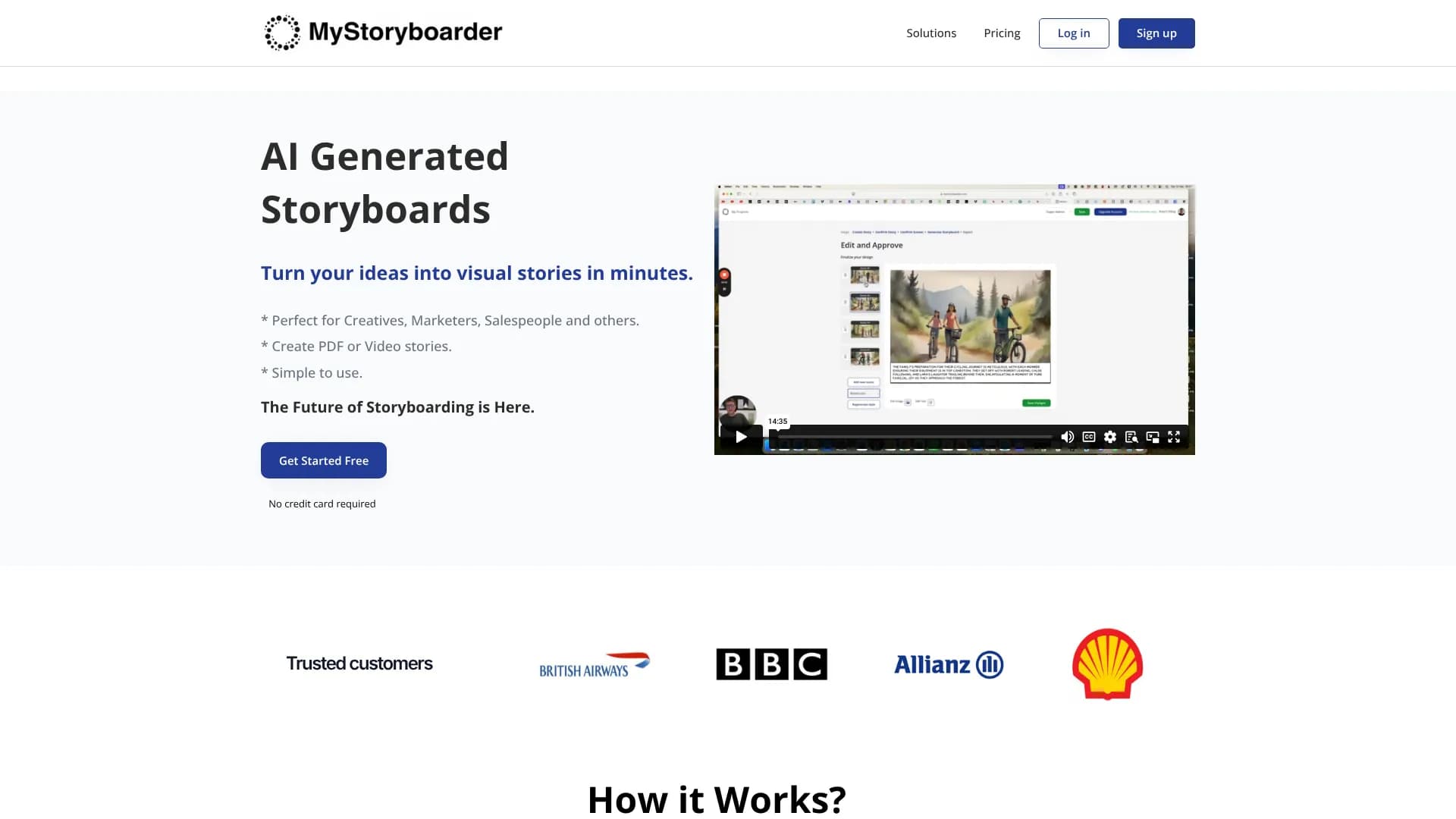Open the Solutions dropdown
This screenshot has width=1456, height=819.
click(x=930, y=33)
